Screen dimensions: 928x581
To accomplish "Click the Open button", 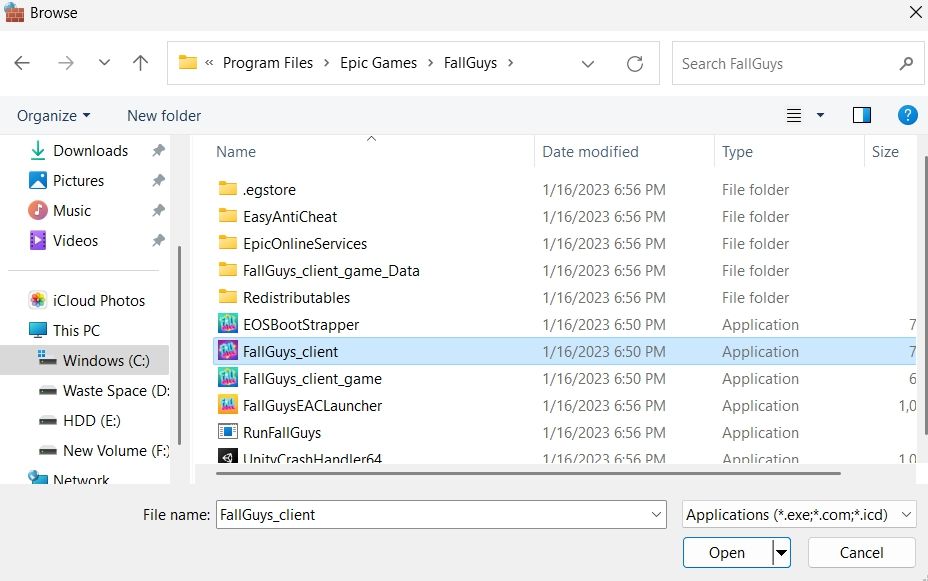I will [x=727, y=553].
